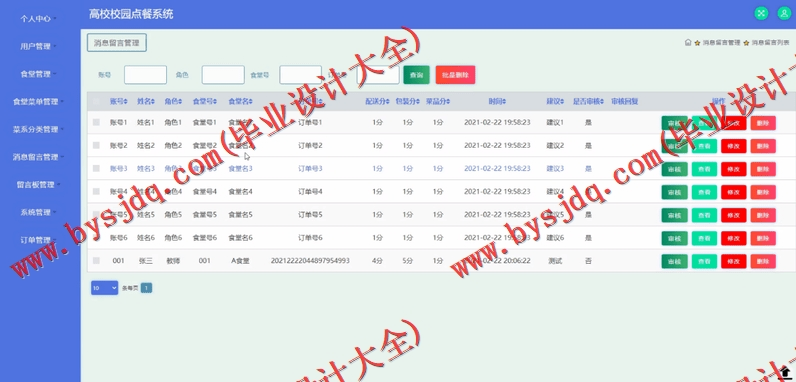Go home via the breadcrumb house icon
Image resolution: width=796 pixels, height=382 pixels.
point(688,43)
